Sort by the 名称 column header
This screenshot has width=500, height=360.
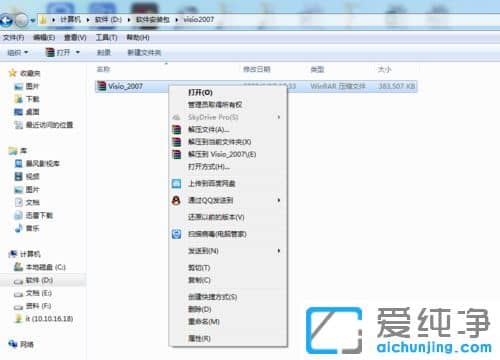[103, 69]
